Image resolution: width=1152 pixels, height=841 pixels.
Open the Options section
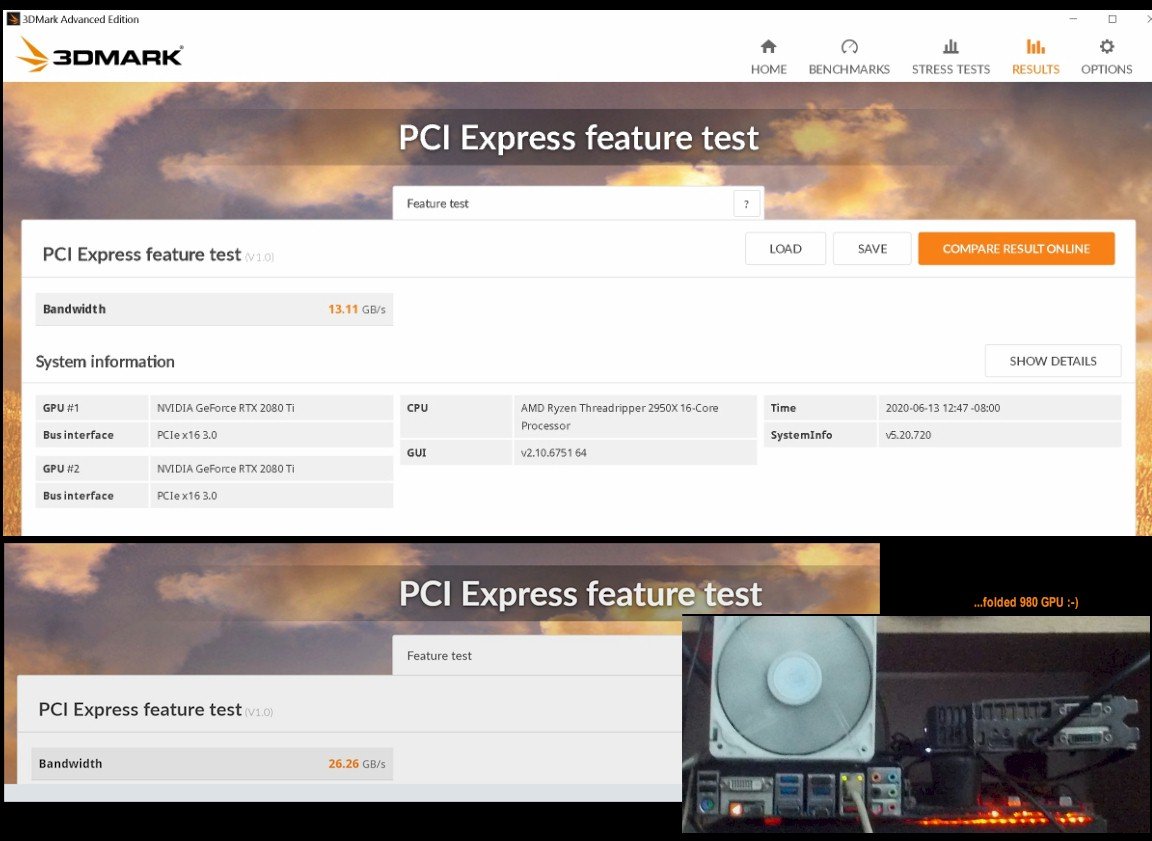tap(1106, 57)
